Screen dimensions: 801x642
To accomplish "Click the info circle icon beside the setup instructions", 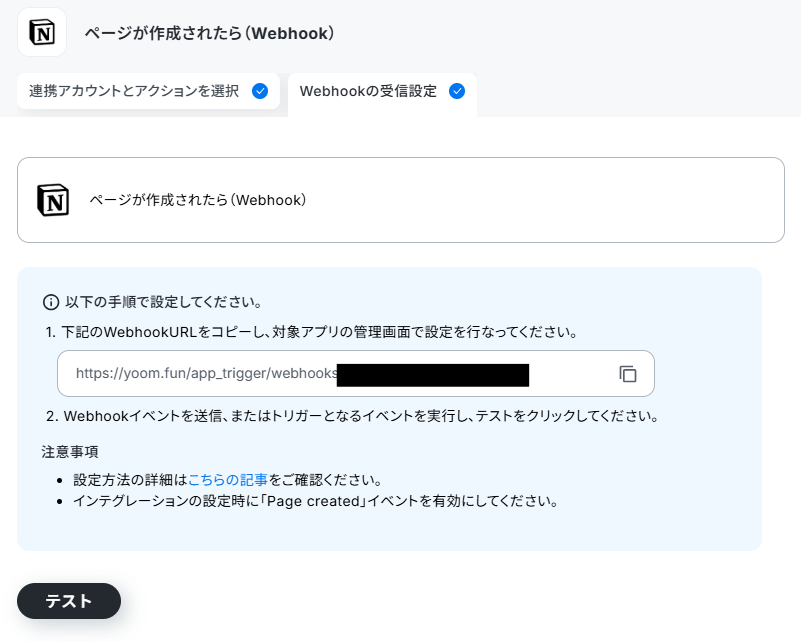I will click(51, 302).
